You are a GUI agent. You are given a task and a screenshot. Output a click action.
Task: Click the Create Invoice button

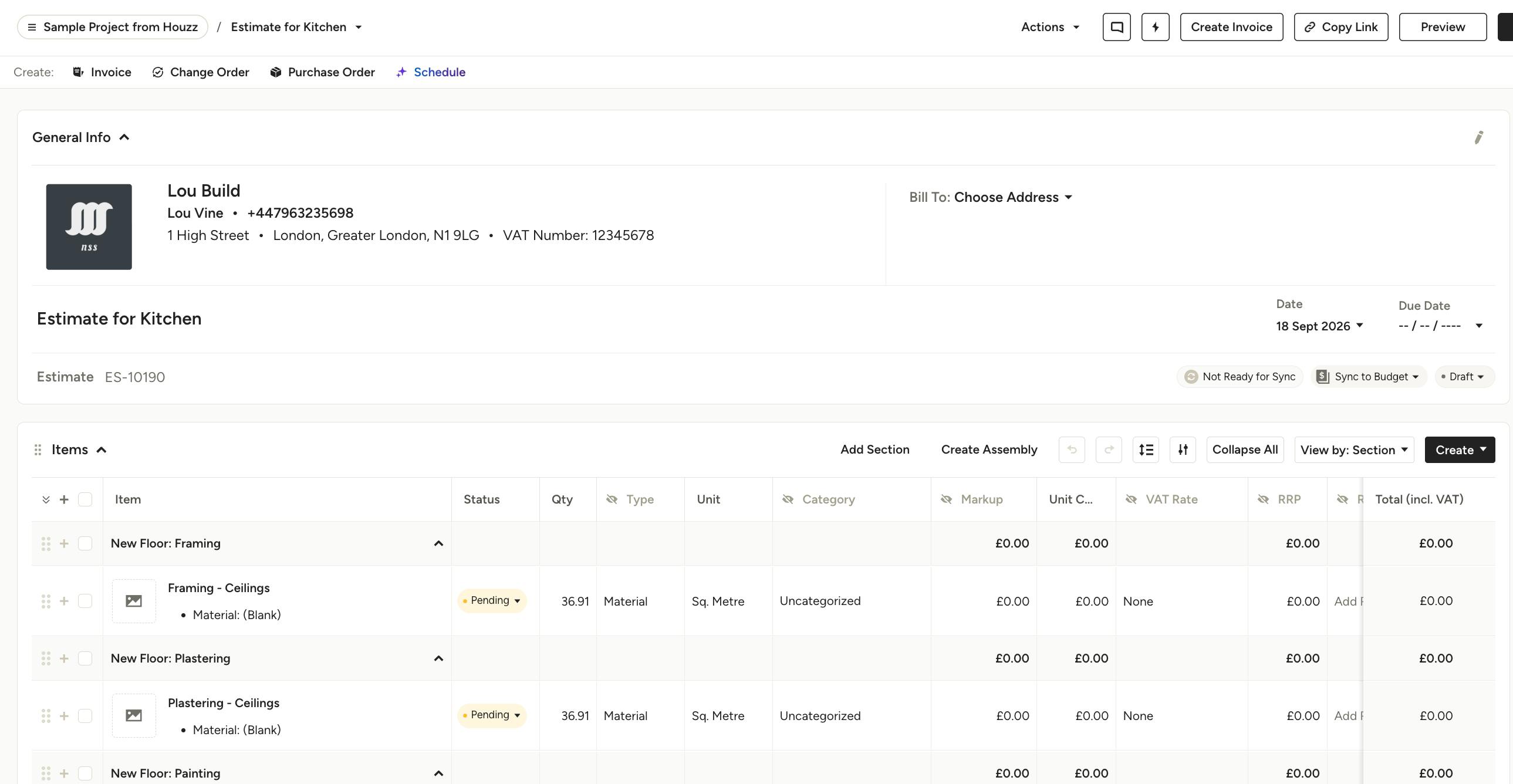1232,27
